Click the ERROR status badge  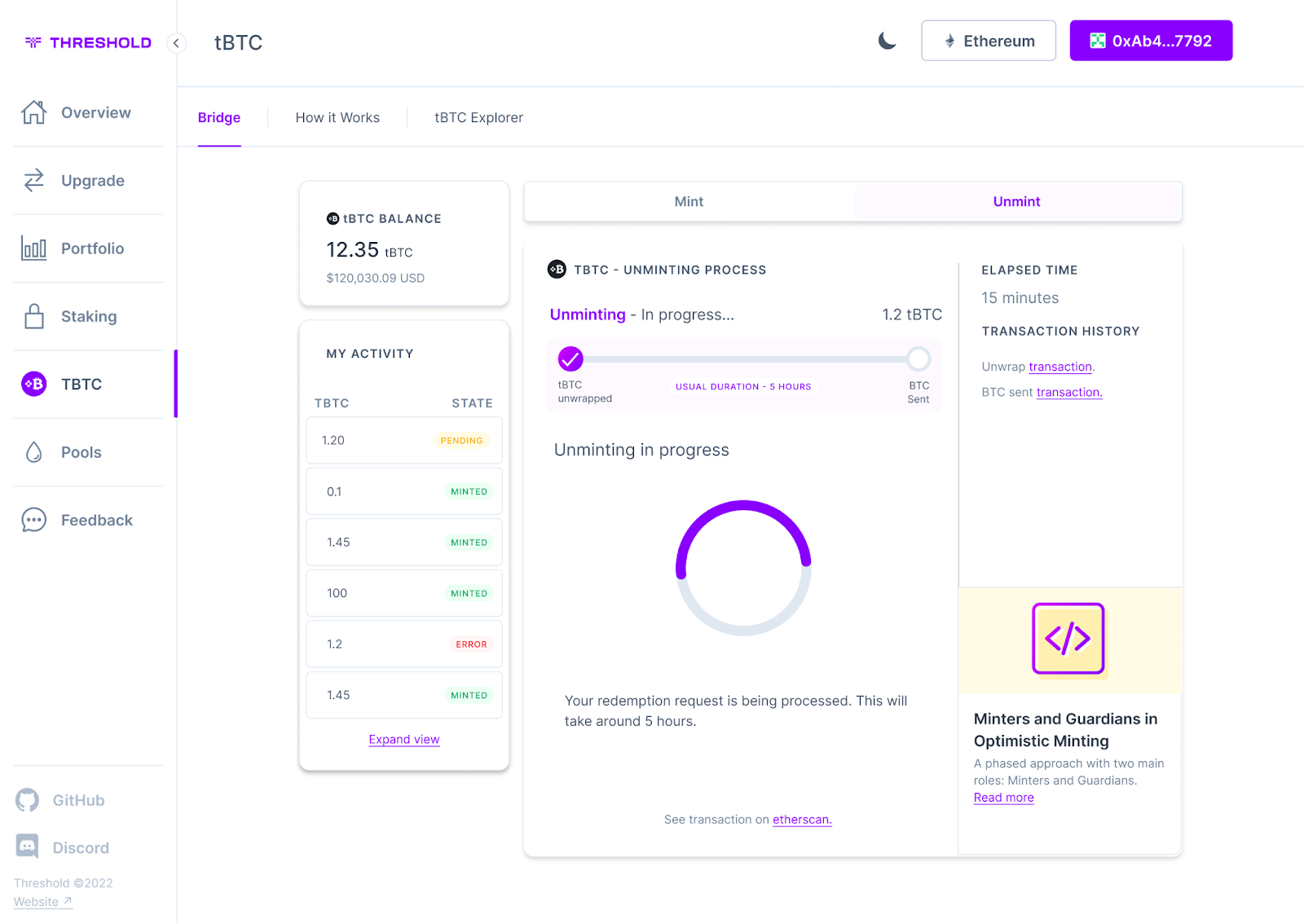pos(471,645)
